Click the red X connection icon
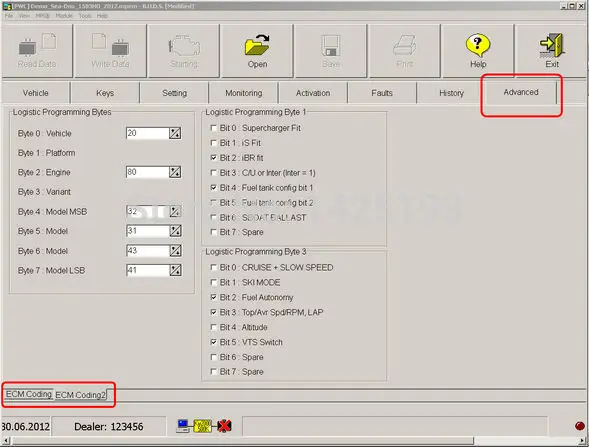Viewport: 589px width, 447px height. click(x=224, y=426)
